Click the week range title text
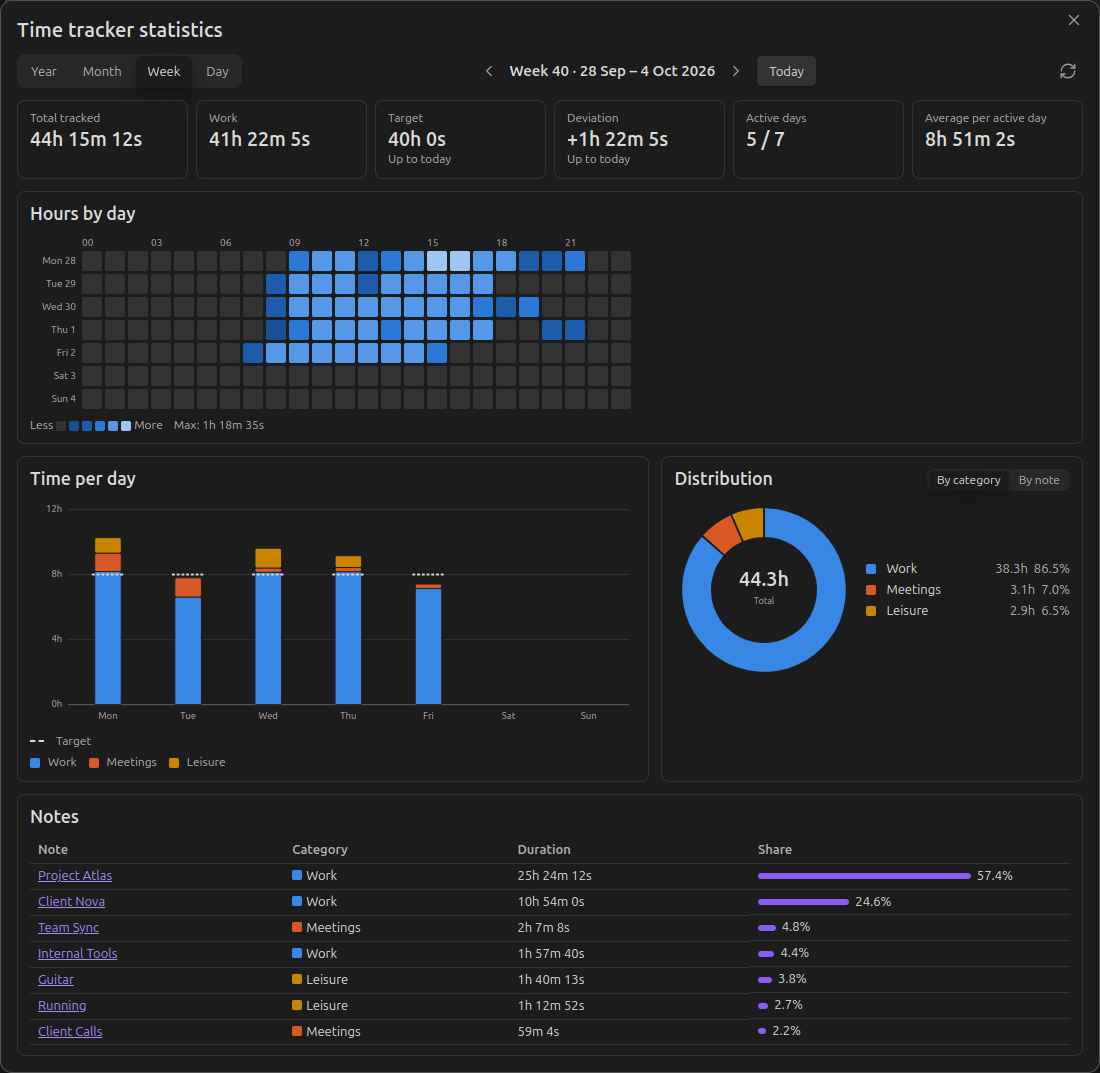1100x1073 pixels. [x=612, y=72]
